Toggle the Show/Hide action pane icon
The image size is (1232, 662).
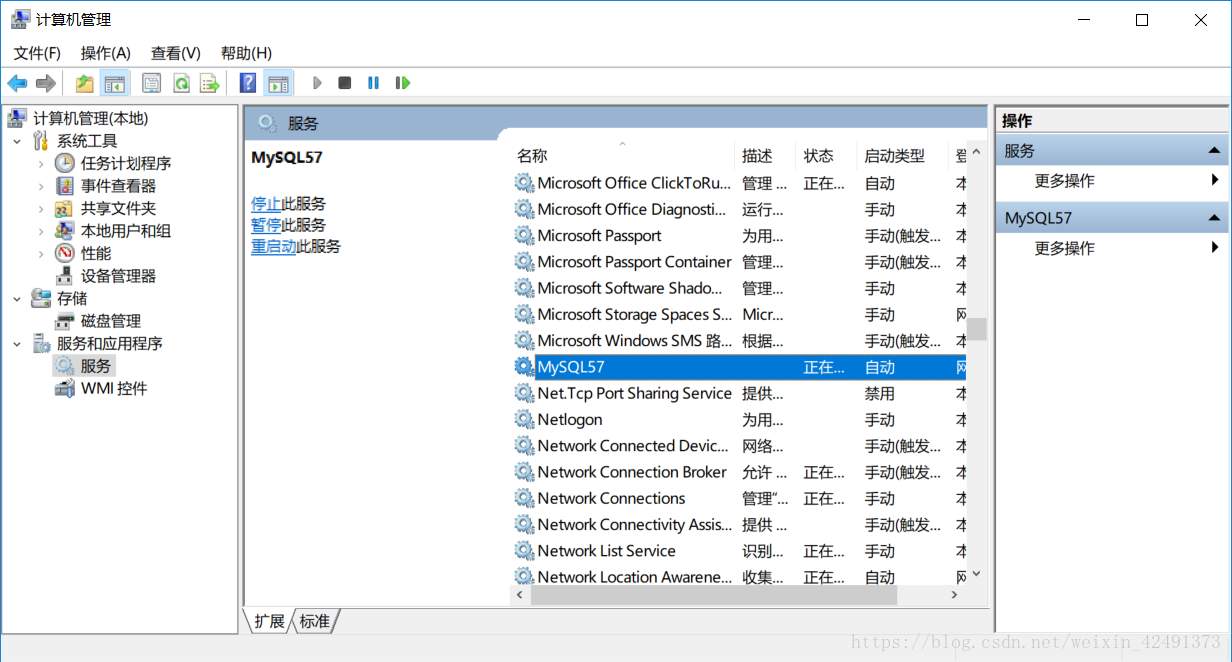coord(278,83)
